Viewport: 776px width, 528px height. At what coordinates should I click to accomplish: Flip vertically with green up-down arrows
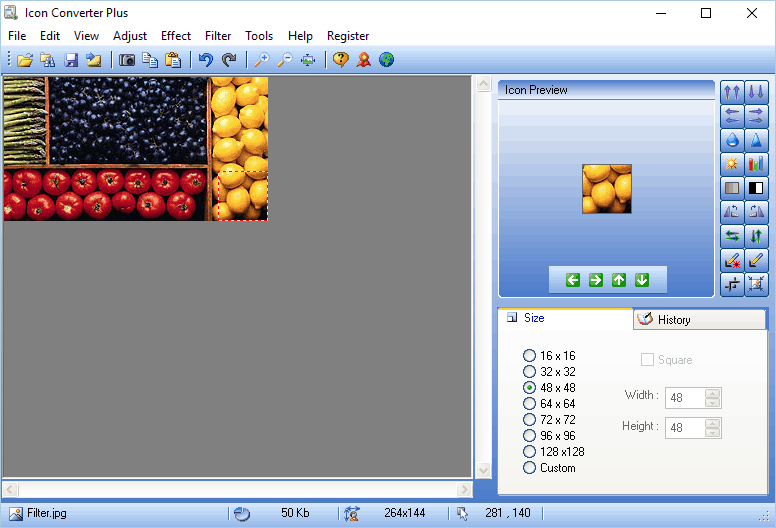[x=756, y=236]
